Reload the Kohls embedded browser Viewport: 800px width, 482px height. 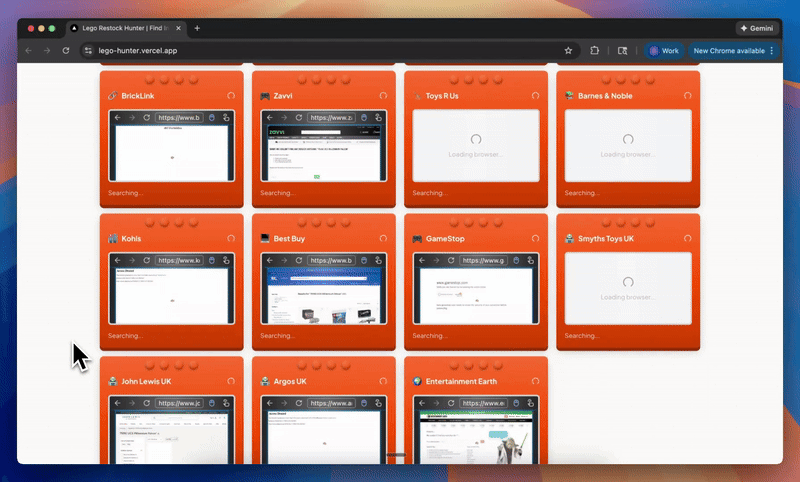coord(146,260)
